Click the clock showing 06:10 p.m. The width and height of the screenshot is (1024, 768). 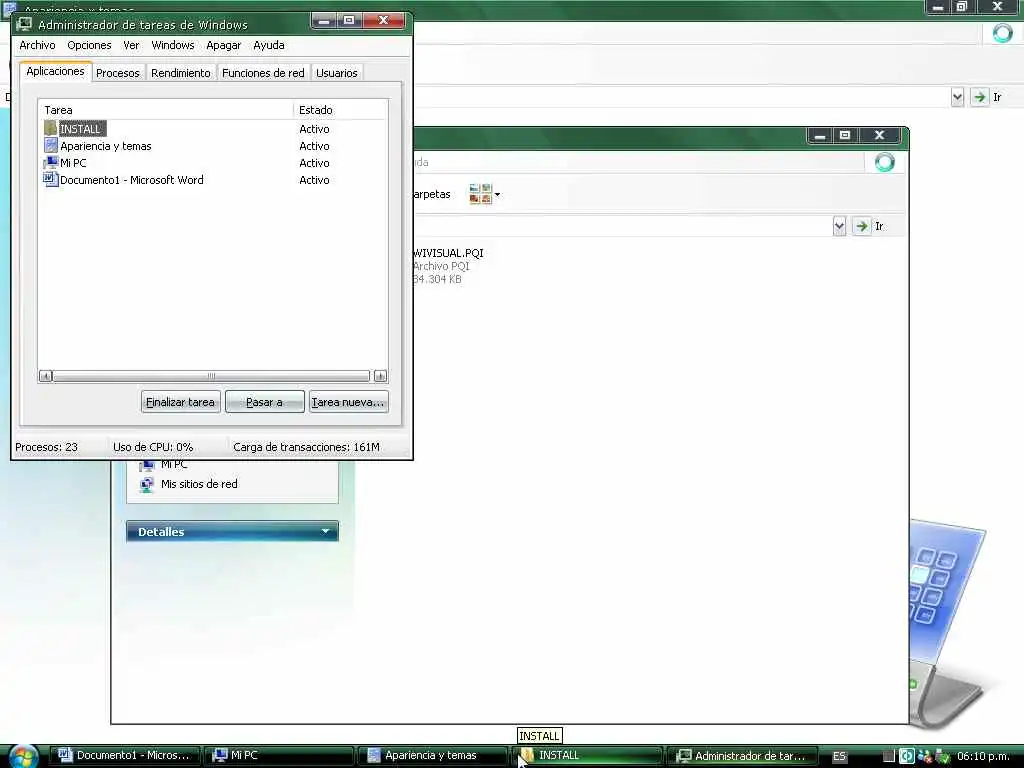(x=983, y=756)
